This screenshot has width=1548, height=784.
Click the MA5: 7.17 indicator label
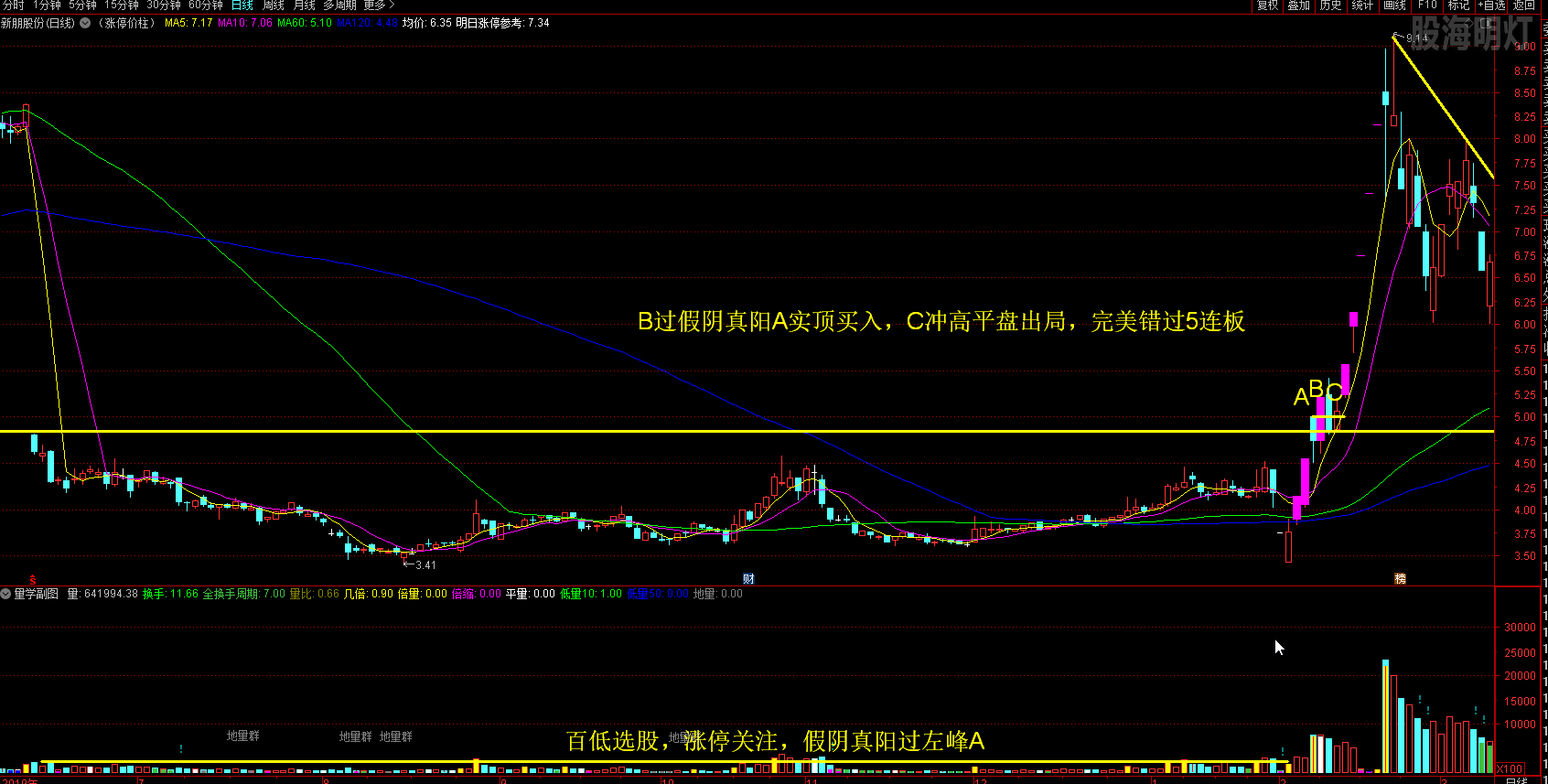point(188,23)
